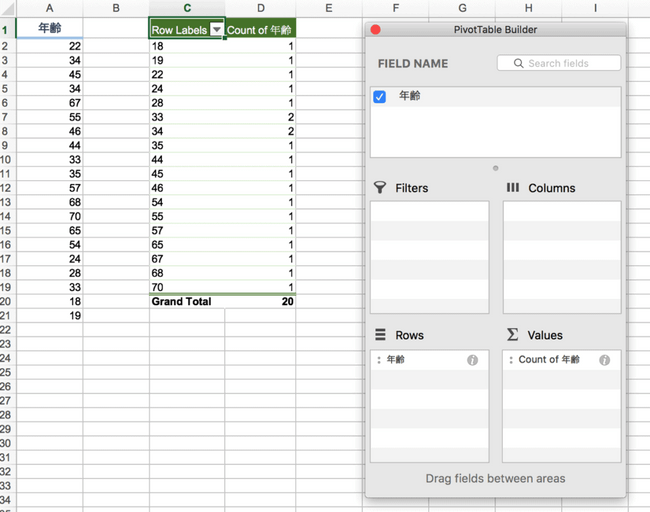Select column A header
This screenshot has height=512, width=650.
pyautogui.click(x=49, y=8)
